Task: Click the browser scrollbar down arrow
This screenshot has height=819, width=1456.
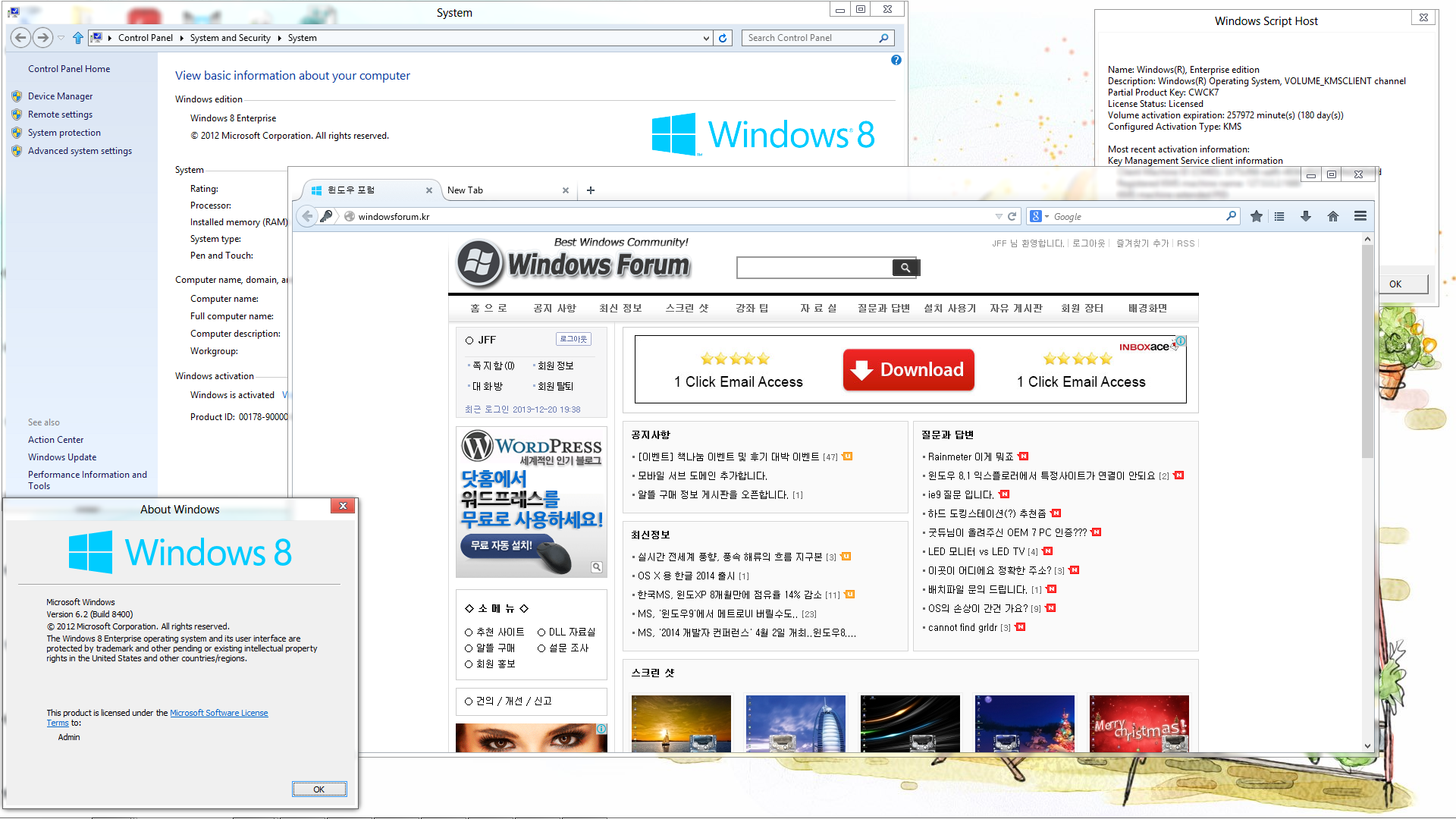Action: coord(1367,745)
